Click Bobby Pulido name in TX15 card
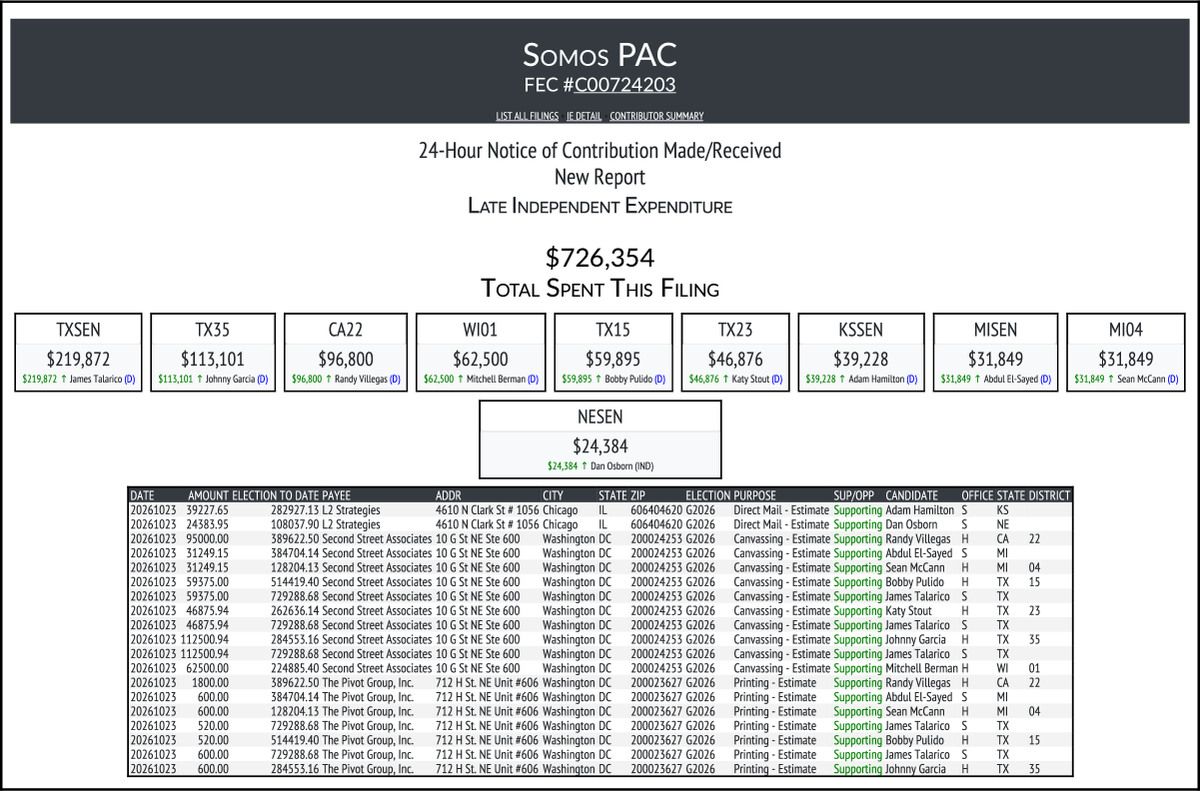Viewport: 1200px width, 791px height. [x=629, y=380]
